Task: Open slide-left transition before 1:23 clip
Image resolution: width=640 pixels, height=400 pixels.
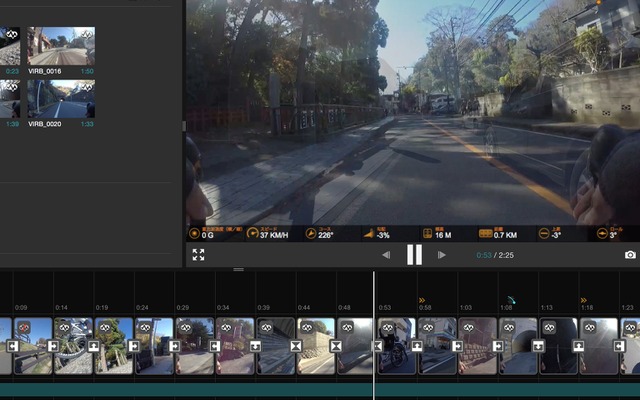Action: pyautogui.click(x=619, y=346)
